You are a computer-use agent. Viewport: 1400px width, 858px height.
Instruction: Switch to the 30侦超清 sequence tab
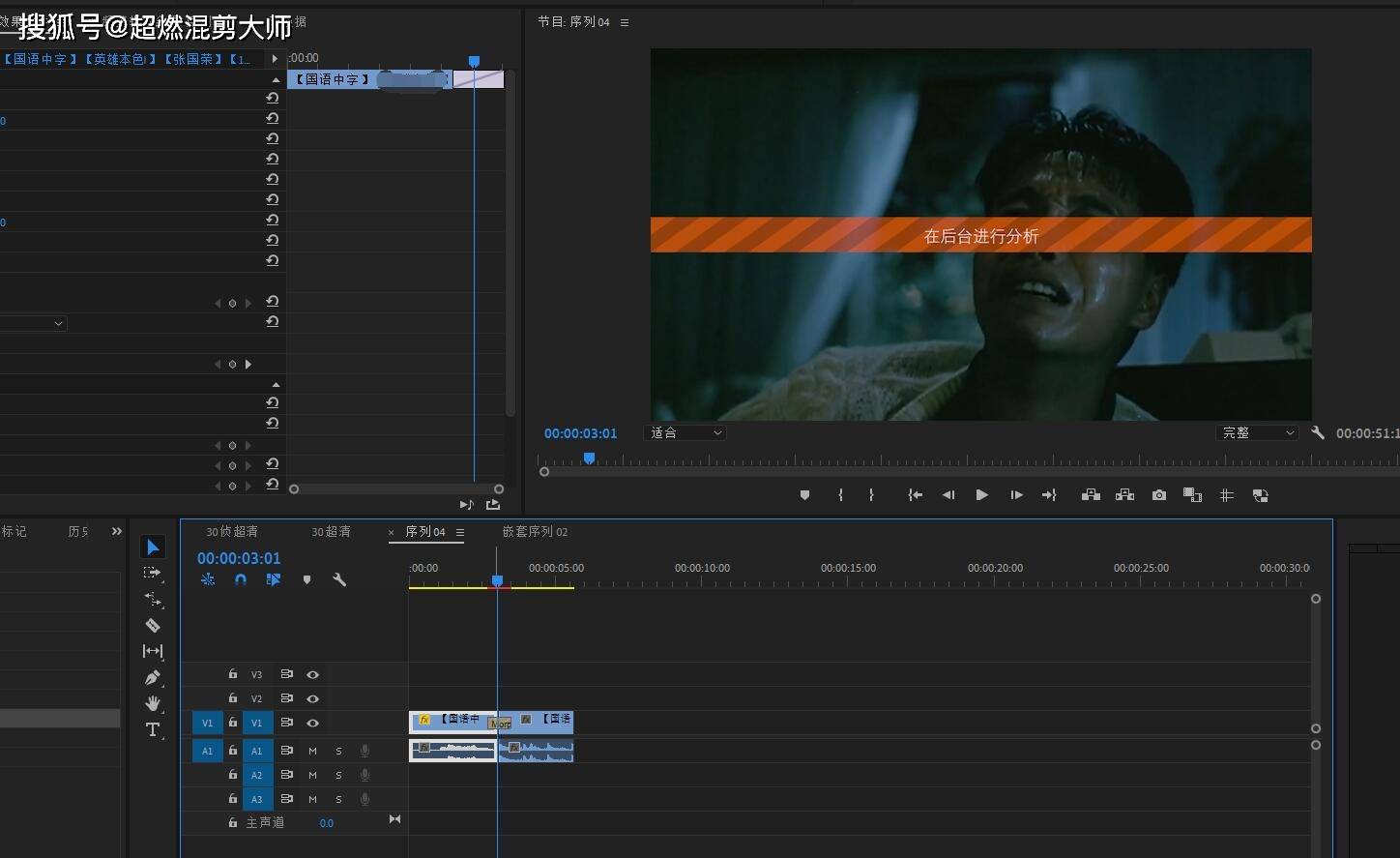[x=232, y=532]
